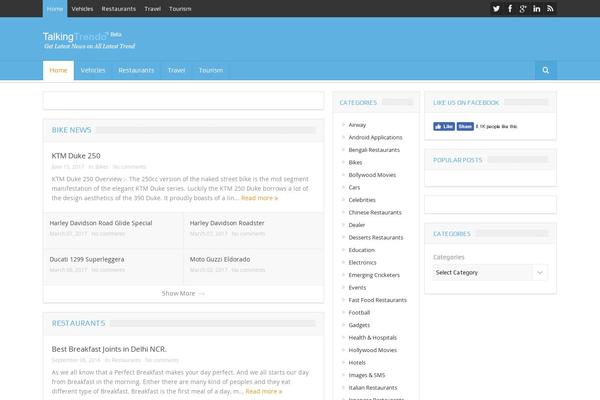
Task: Open Ducati 1299 Superleggera post
Action: [87, 259]
